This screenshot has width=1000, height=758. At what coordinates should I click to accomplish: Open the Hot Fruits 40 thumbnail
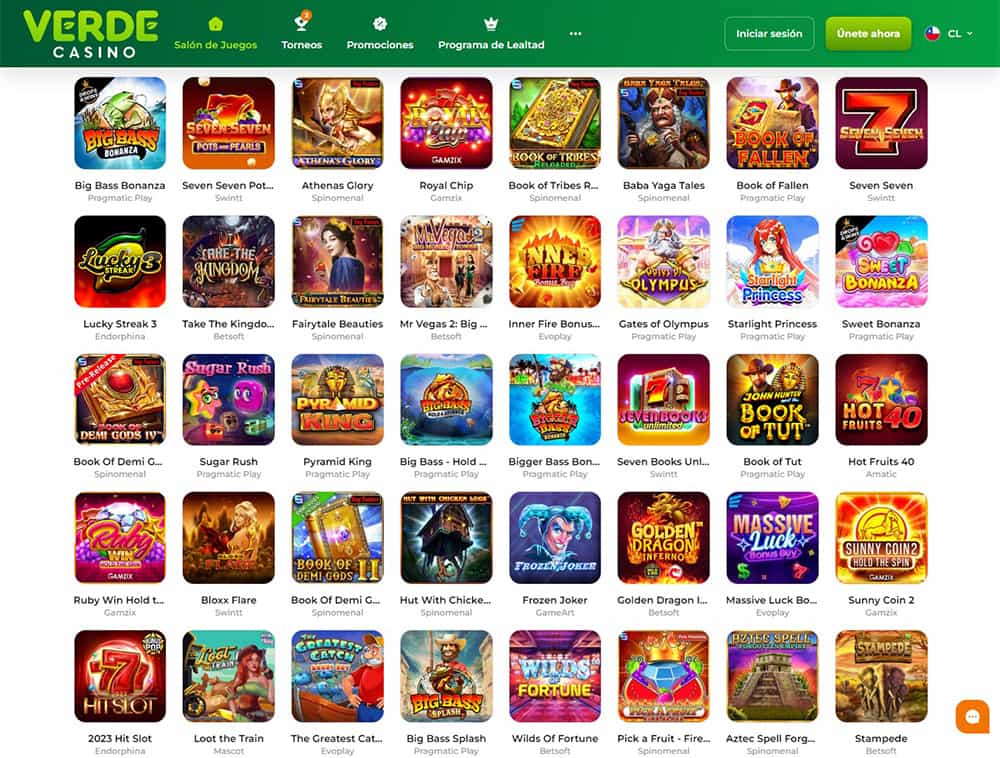(881, 399)
